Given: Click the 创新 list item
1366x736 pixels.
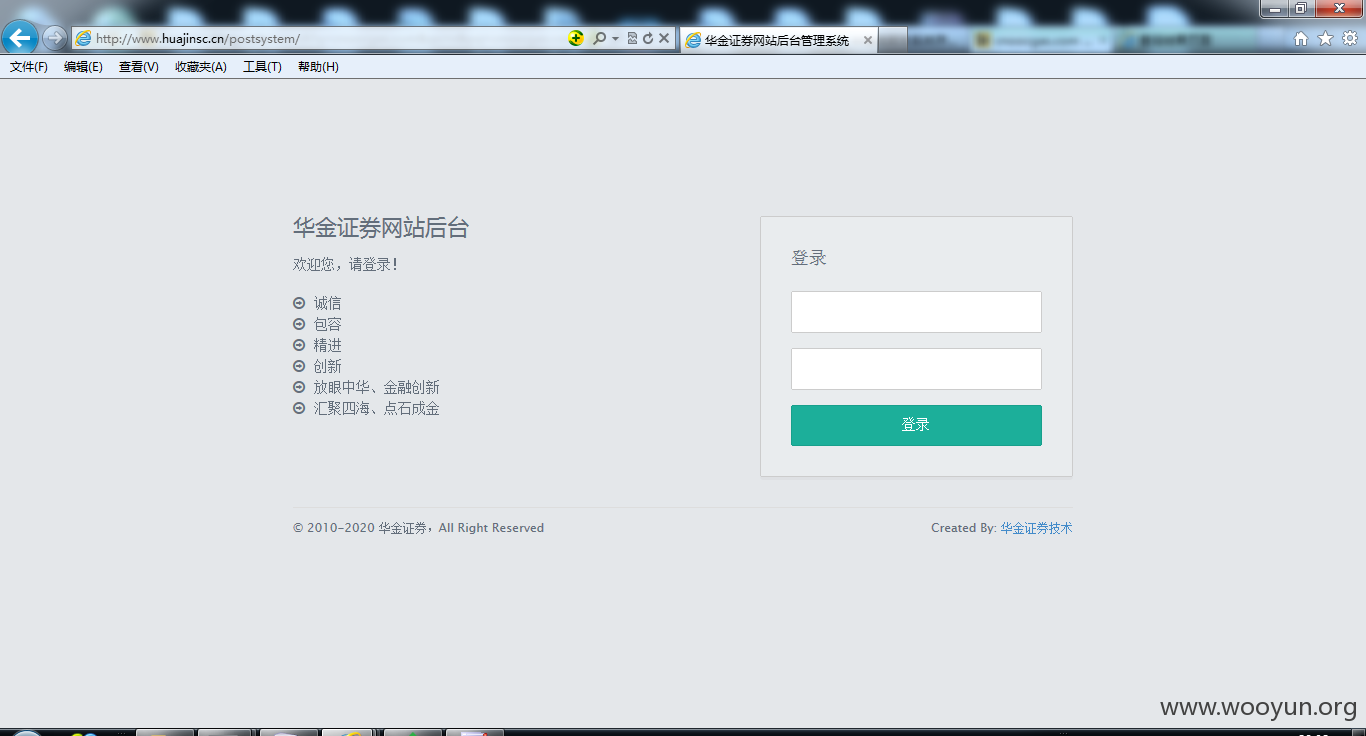Looking at the screenshot, I should 327,366.
